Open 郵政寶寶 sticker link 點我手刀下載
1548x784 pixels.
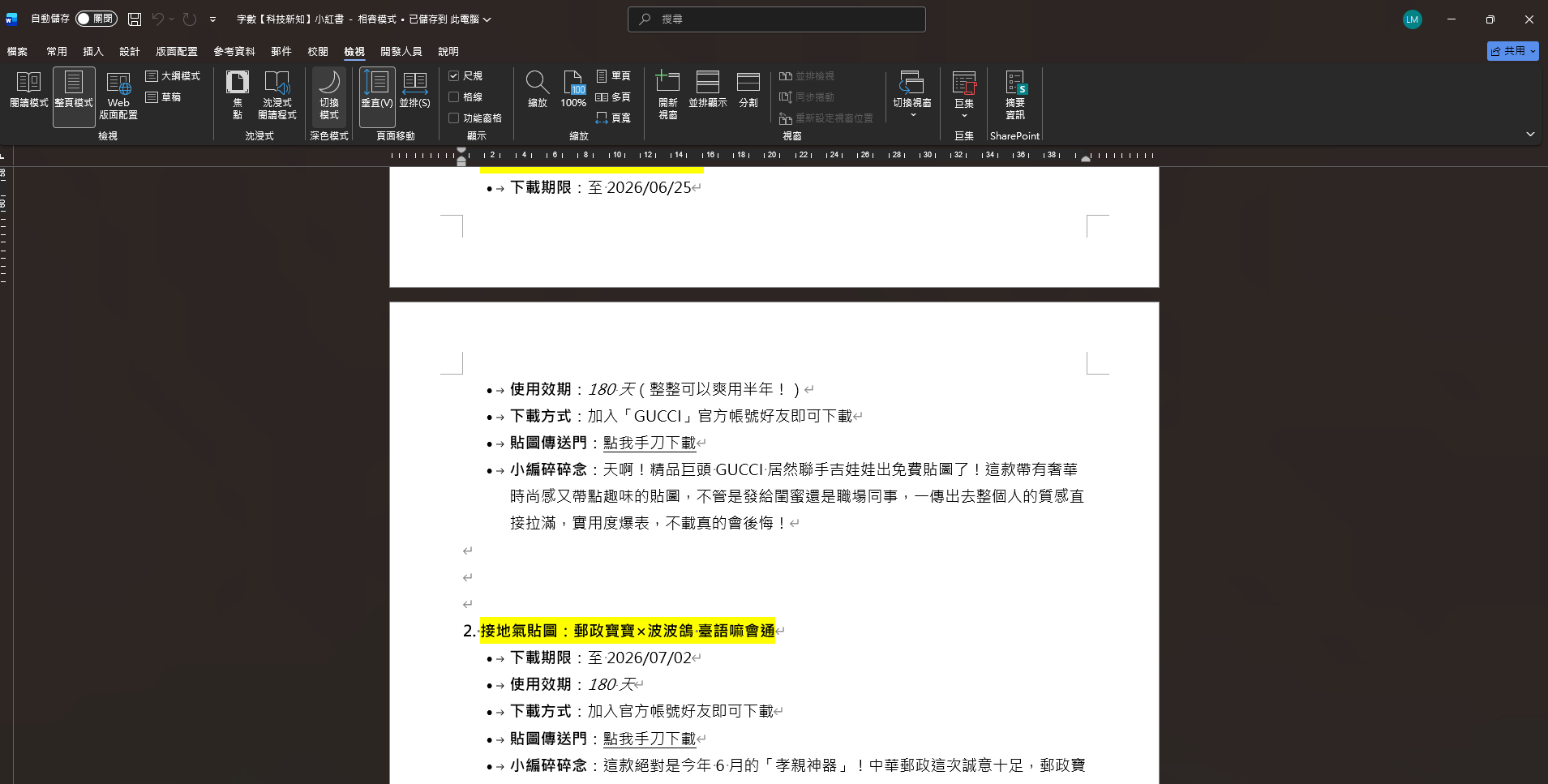click(x=650, y=739)
